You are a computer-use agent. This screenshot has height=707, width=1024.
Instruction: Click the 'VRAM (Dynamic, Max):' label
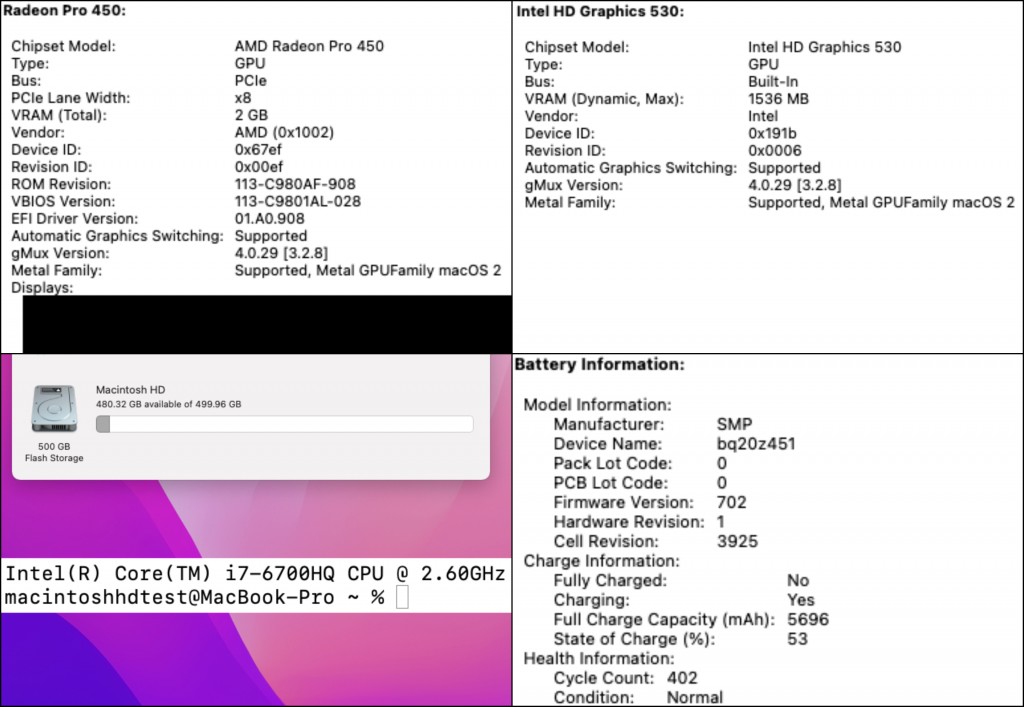pos(603,99)
